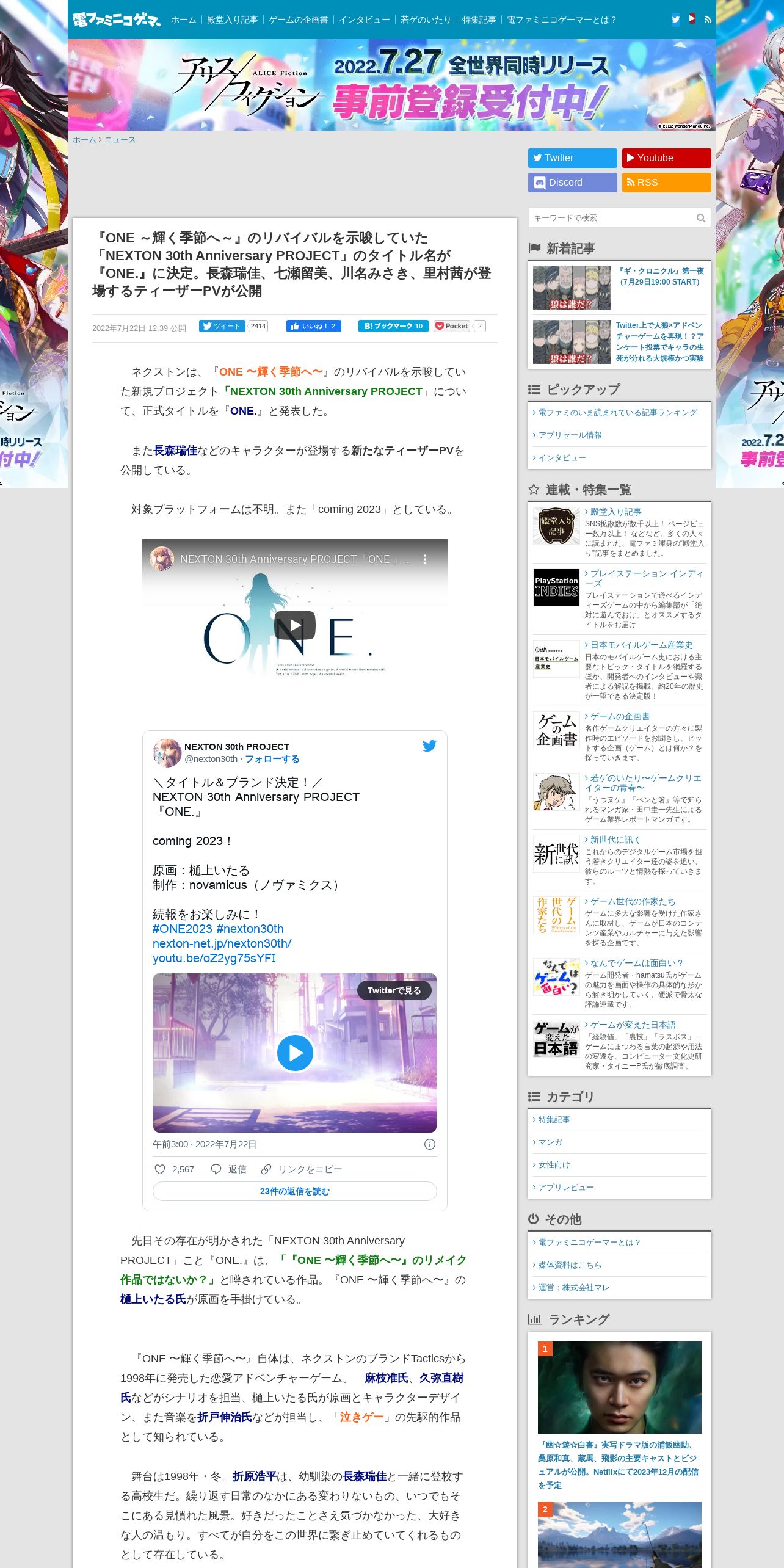Screen dimensions: 784x1568
Task: Open マンガ category link
Action: pyautogui.click(x=550, y=1142)
